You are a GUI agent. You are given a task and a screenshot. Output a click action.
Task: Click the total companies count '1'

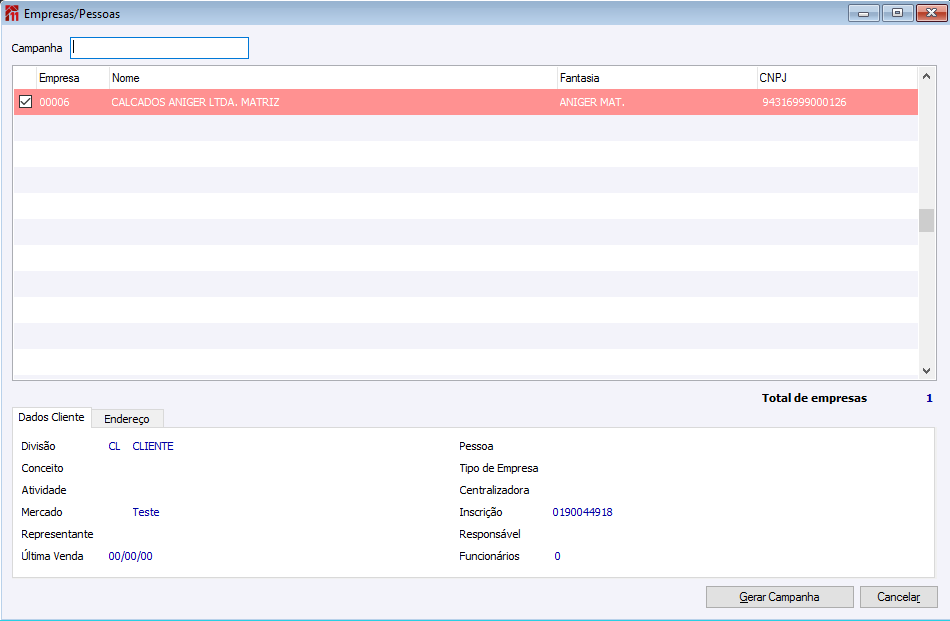click(929, 398)
